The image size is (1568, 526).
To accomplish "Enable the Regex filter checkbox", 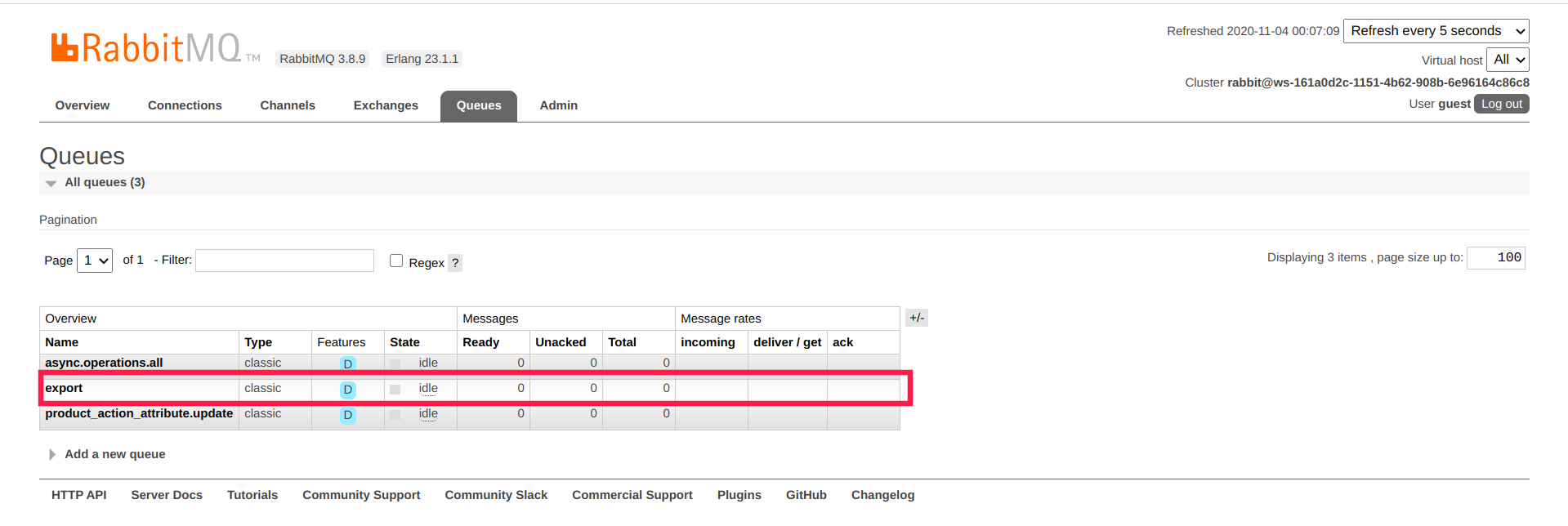I will pos(396,261).
